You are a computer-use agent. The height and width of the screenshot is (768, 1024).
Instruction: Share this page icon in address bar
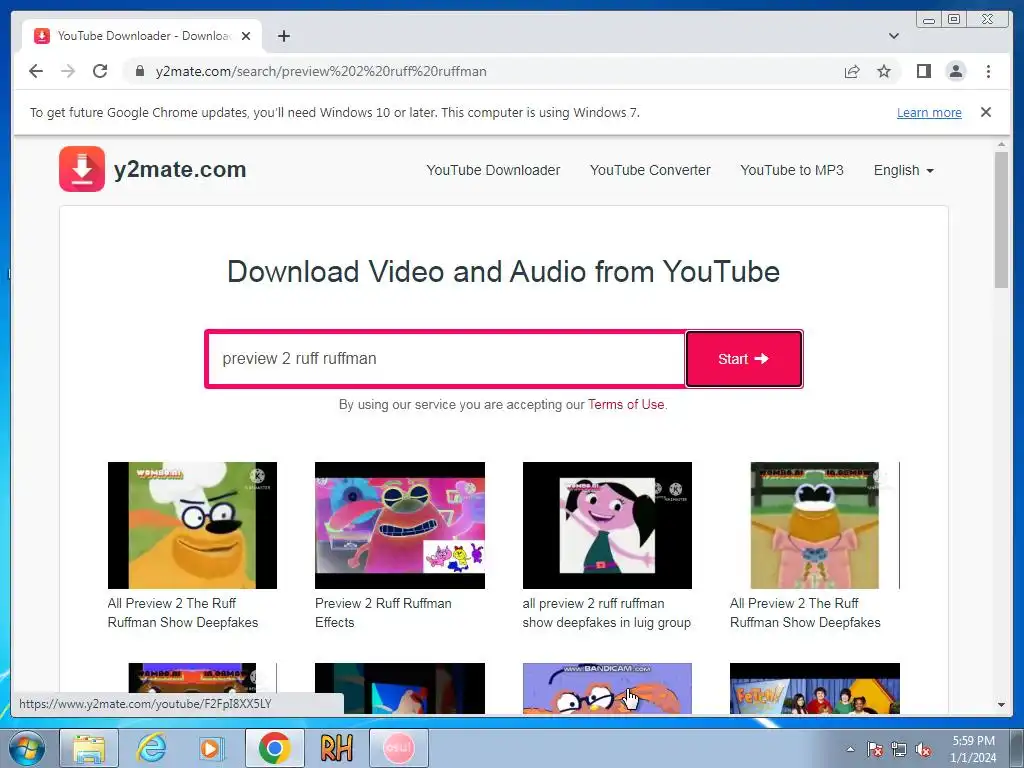[852, 71]
